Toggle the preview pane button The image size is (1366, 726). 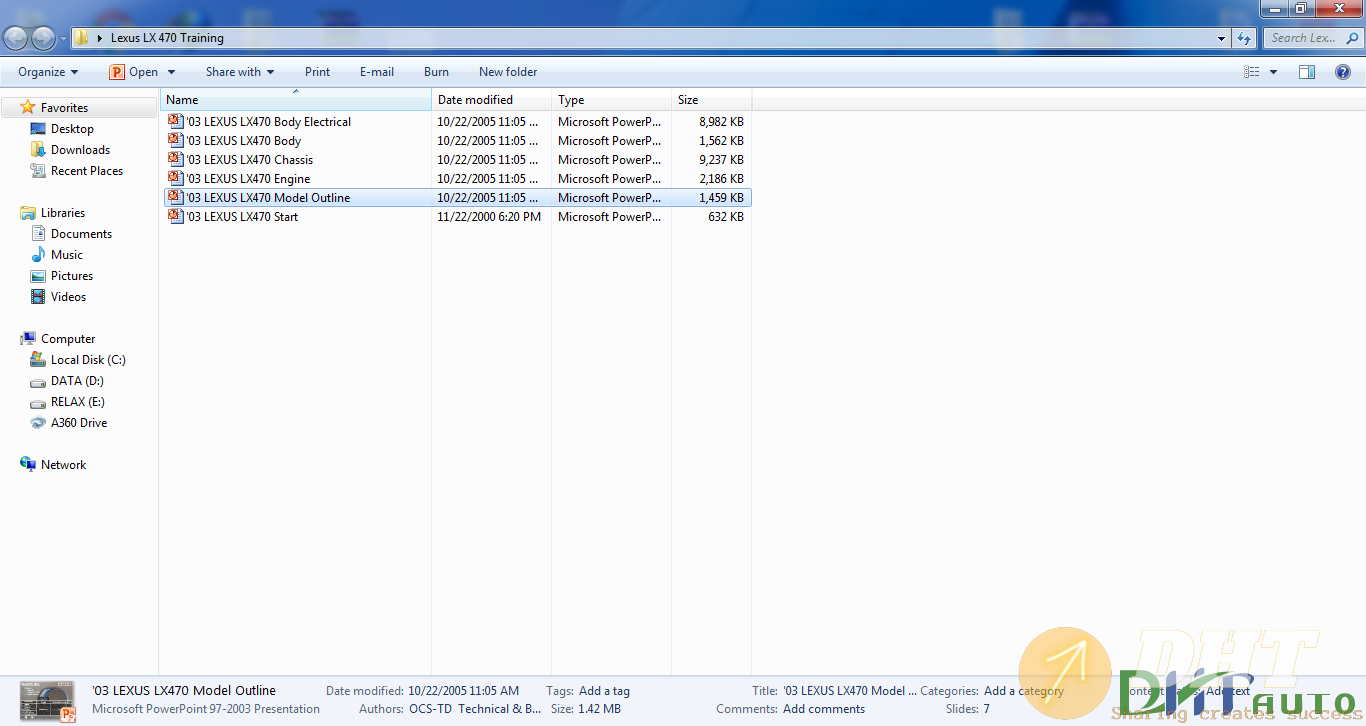click(1307, 72)
